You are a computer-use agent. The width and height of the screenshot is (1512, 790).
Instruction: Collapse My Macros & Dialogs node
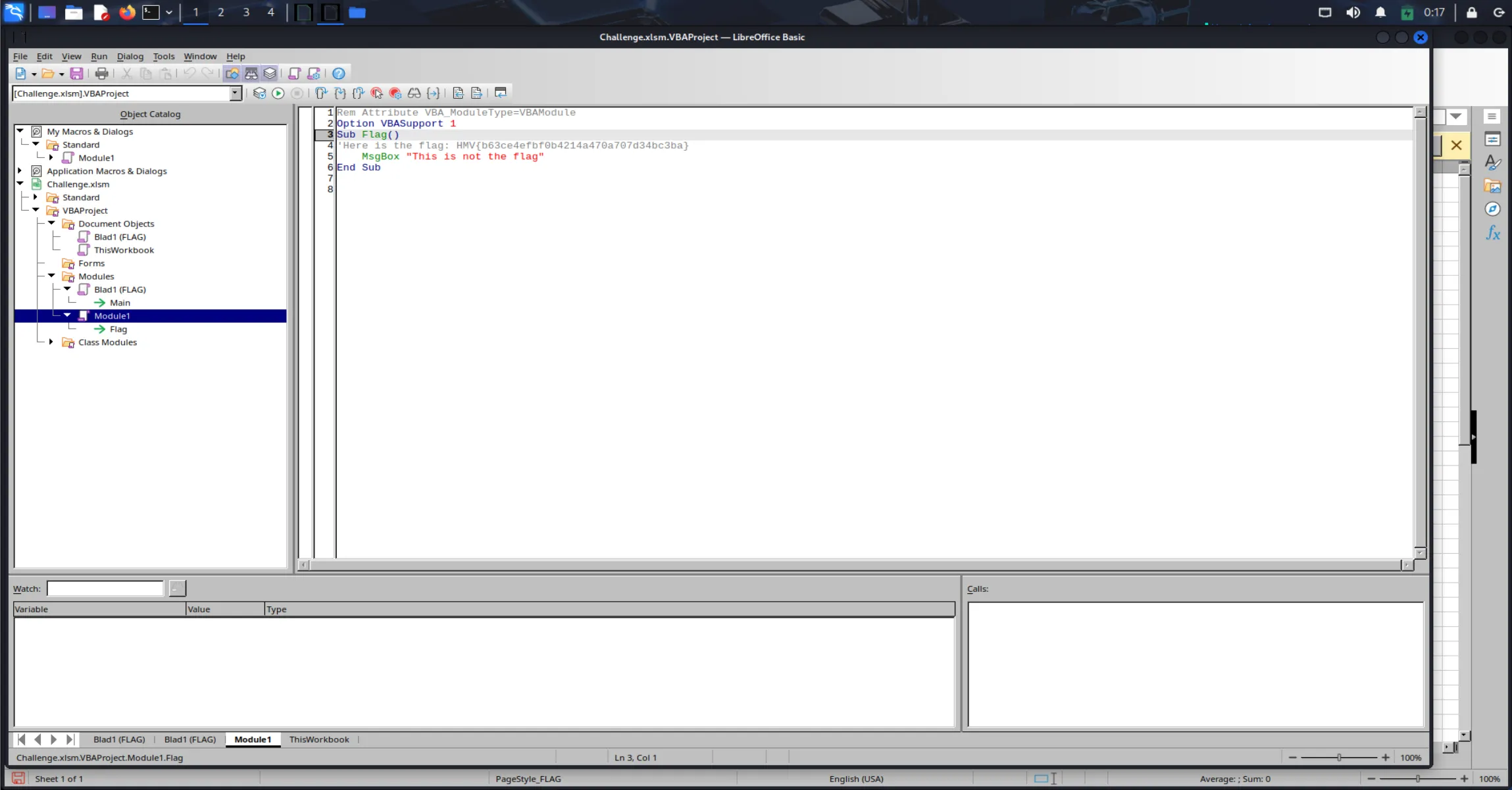pos(20,132)
